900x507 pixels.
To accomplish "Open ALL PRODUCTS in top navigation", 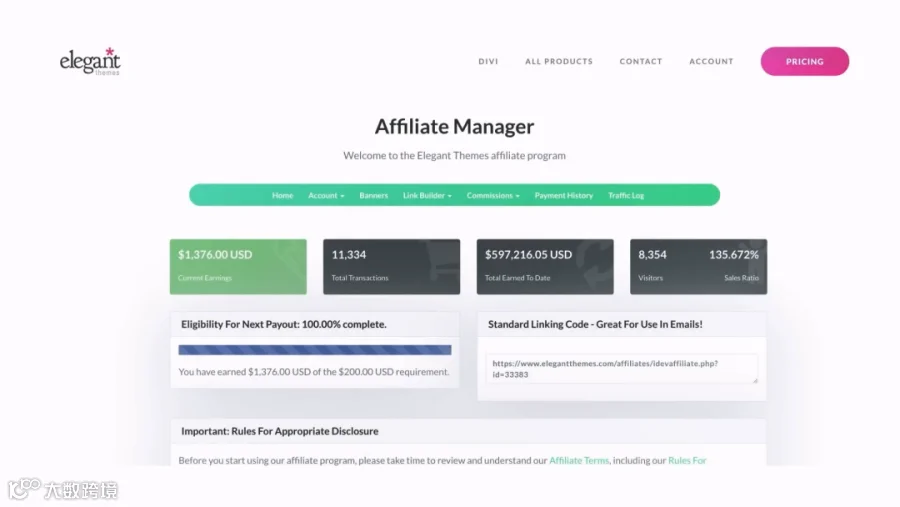I will [x=558, y=61].
